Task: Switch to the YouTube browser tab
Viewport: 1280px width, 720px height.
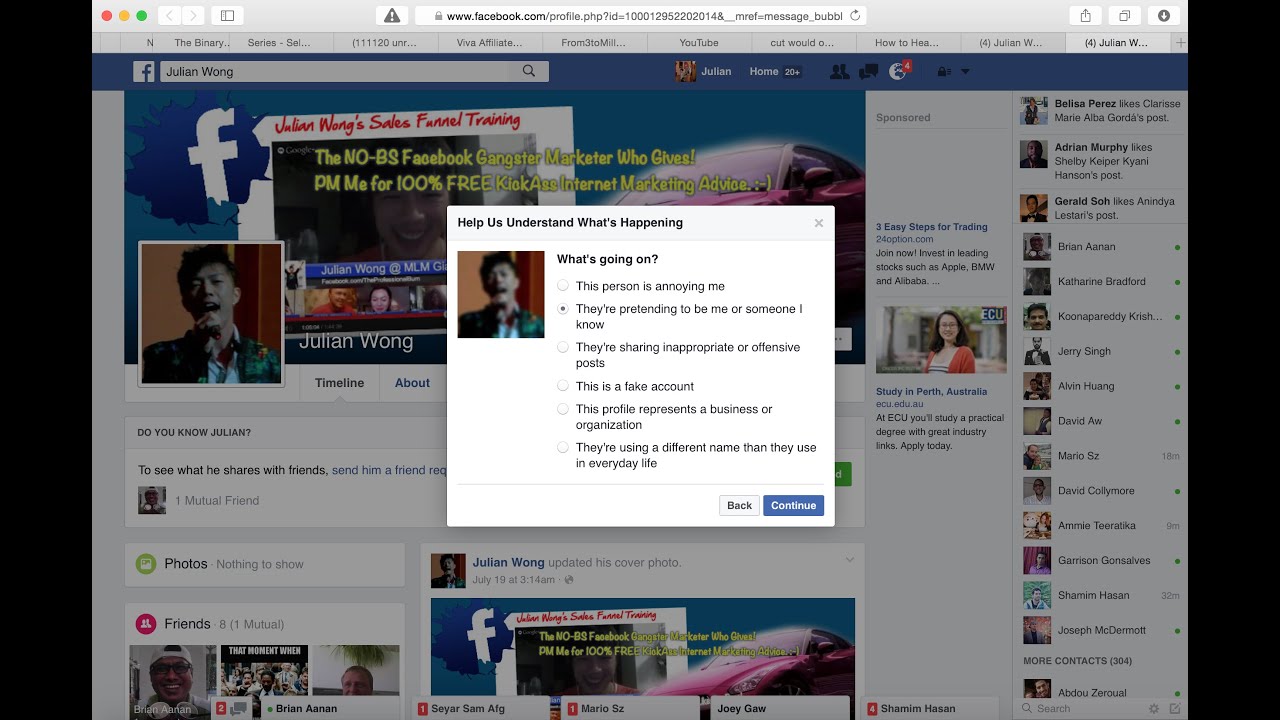Action: coord(699,43)
